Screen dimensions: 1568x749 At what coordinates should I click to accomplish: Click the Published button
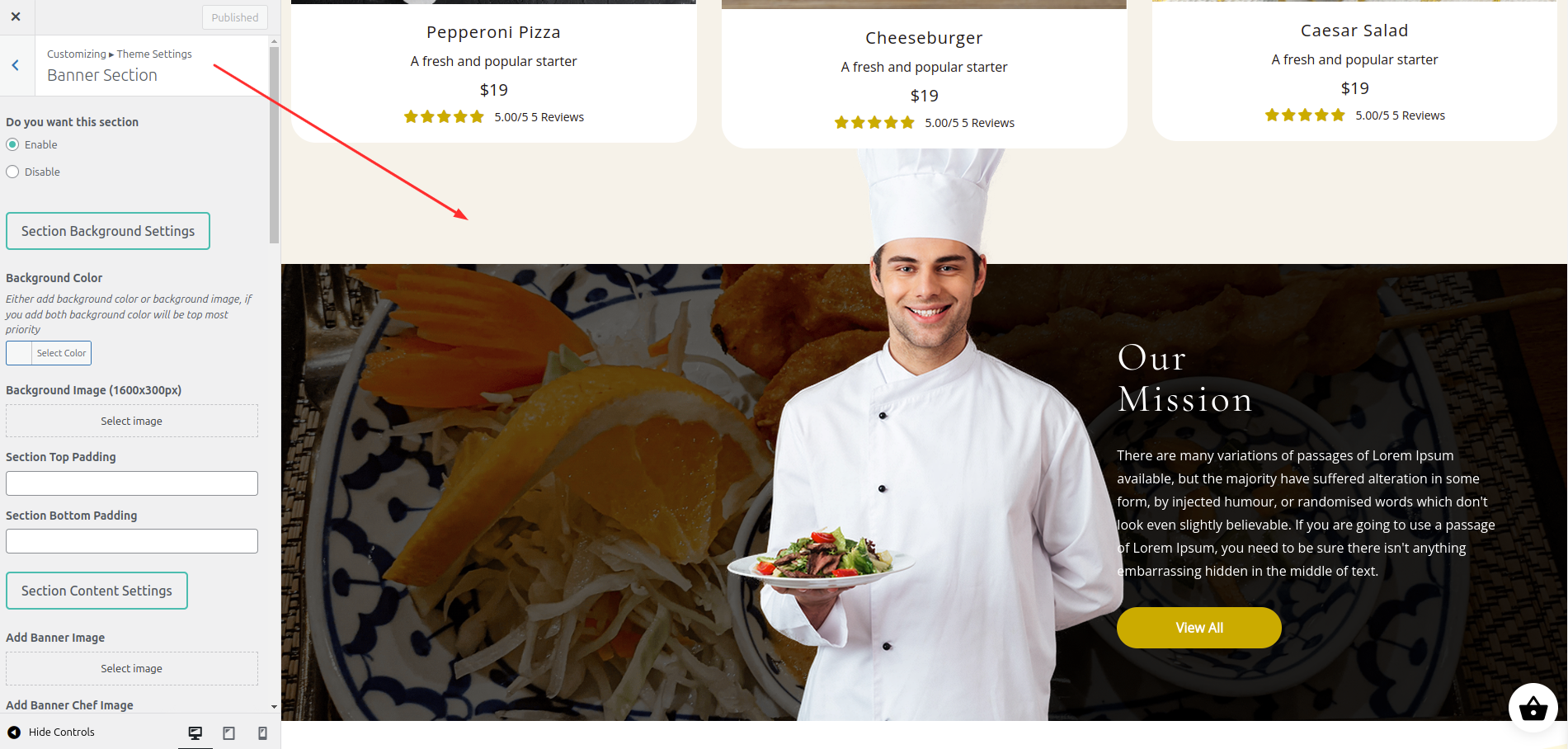pyautogui.click(x=235, y=17)
